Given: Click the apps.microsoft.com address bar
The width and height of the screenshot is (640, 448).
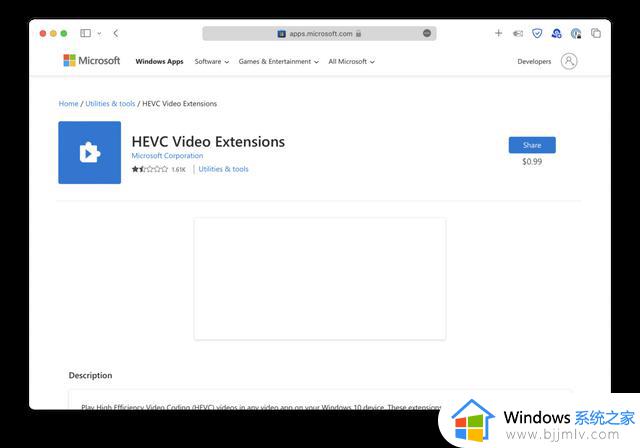Looking at the screenshot, I should [x=319, y=33].
